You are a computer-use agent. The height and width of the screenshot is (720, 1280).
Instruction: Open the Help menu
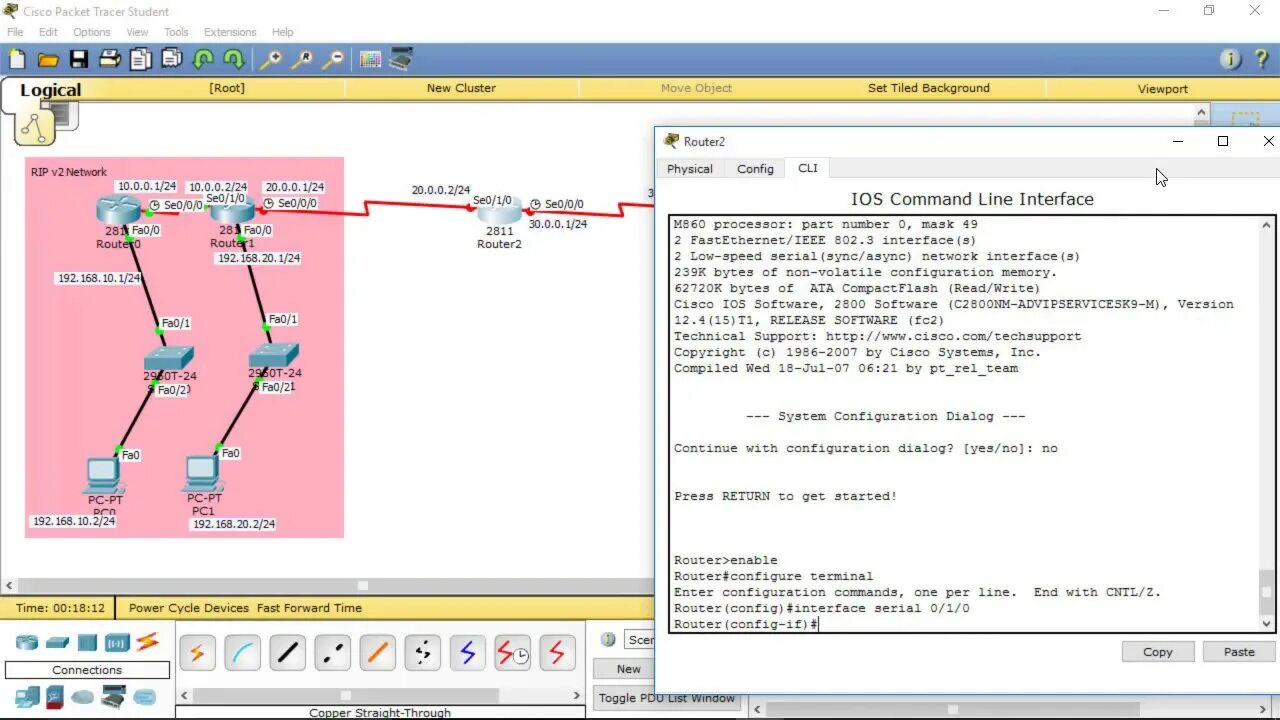(x=283, y=32)
